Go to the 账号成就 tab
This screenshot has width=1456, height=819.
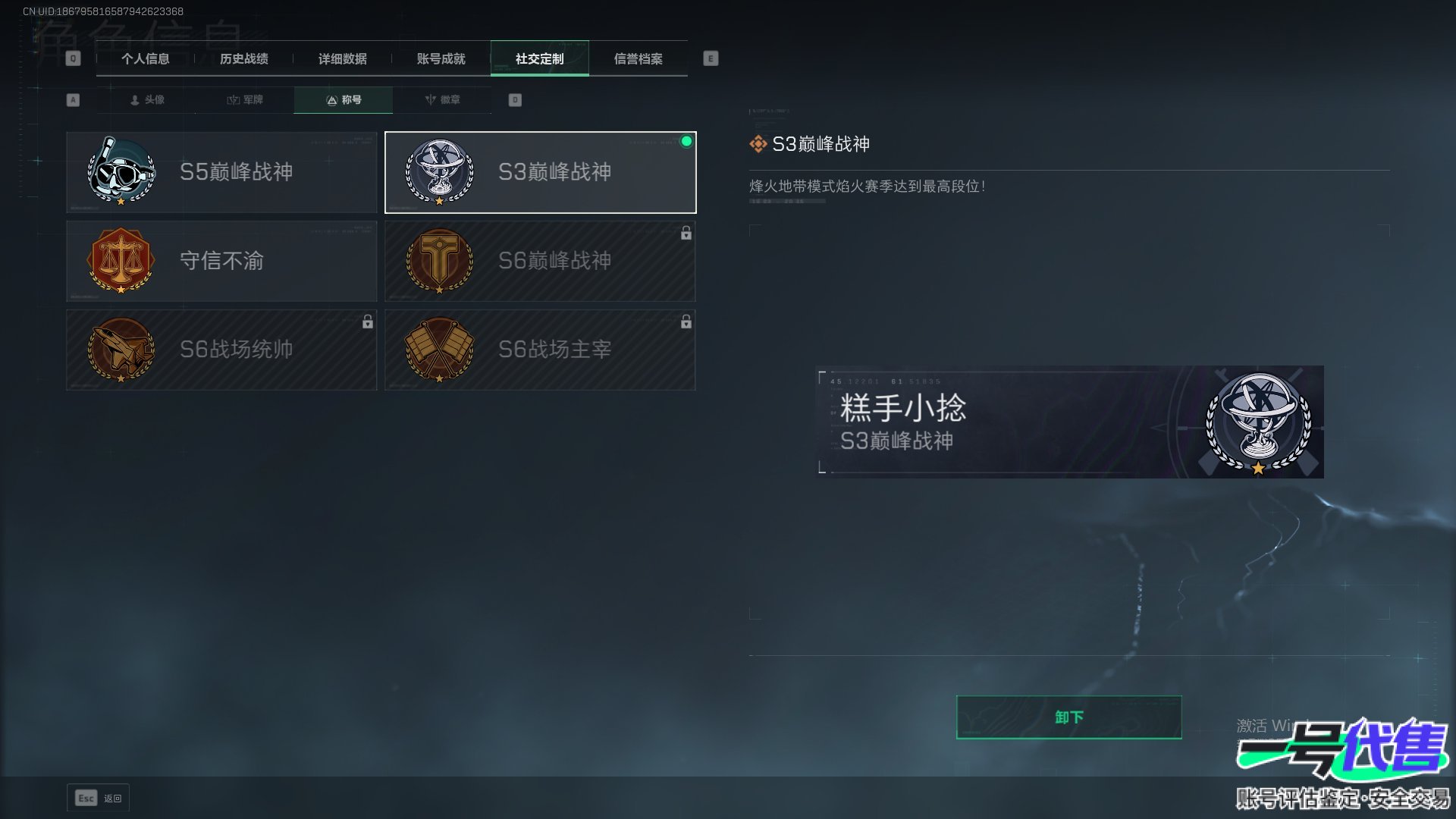tap(441, 58)
